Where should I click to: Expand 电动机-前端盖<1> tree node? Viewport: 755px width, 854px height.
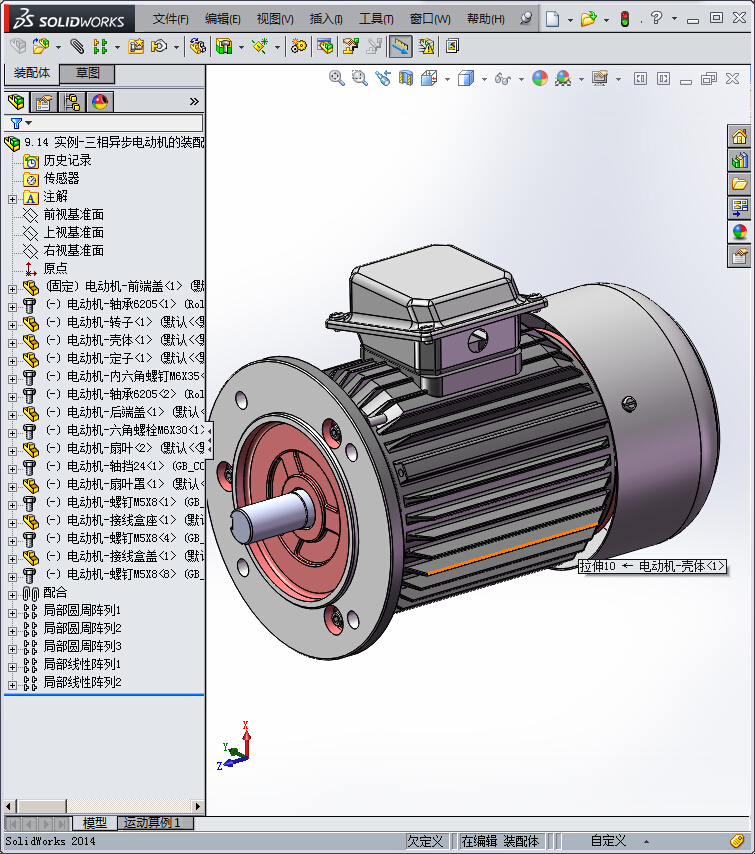[x=13, y=289]
